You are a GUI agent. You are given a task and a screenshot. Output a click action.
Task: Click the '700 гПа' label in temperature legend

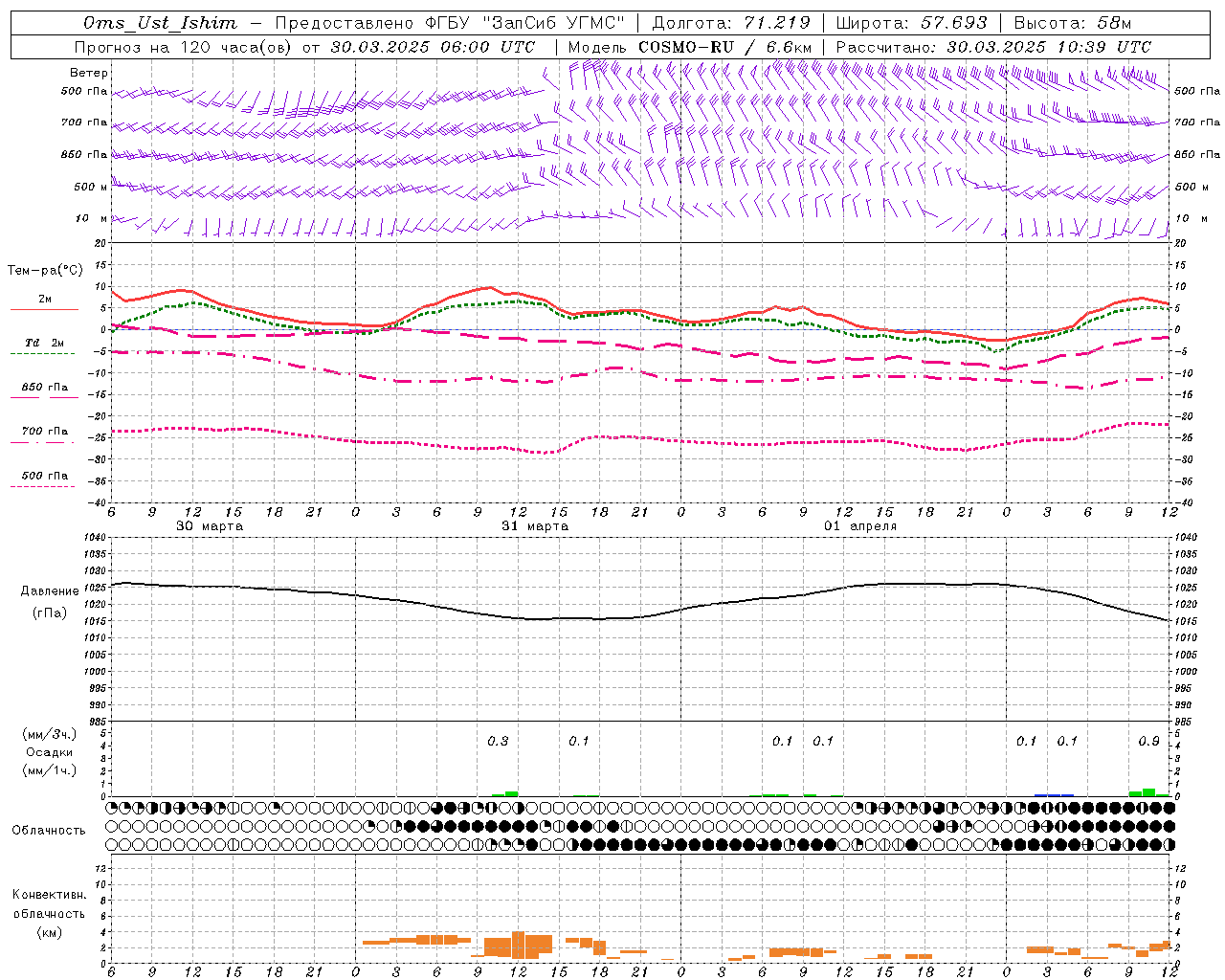click(x=45, y=432)
